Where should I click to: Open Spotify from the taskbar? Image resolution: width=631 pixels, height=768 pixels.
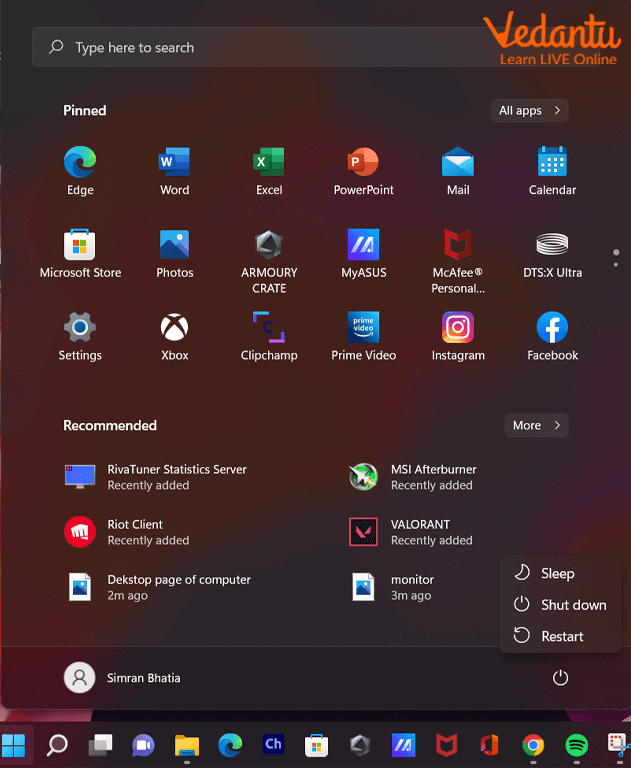pyautogui.click(x=576, y=745)
